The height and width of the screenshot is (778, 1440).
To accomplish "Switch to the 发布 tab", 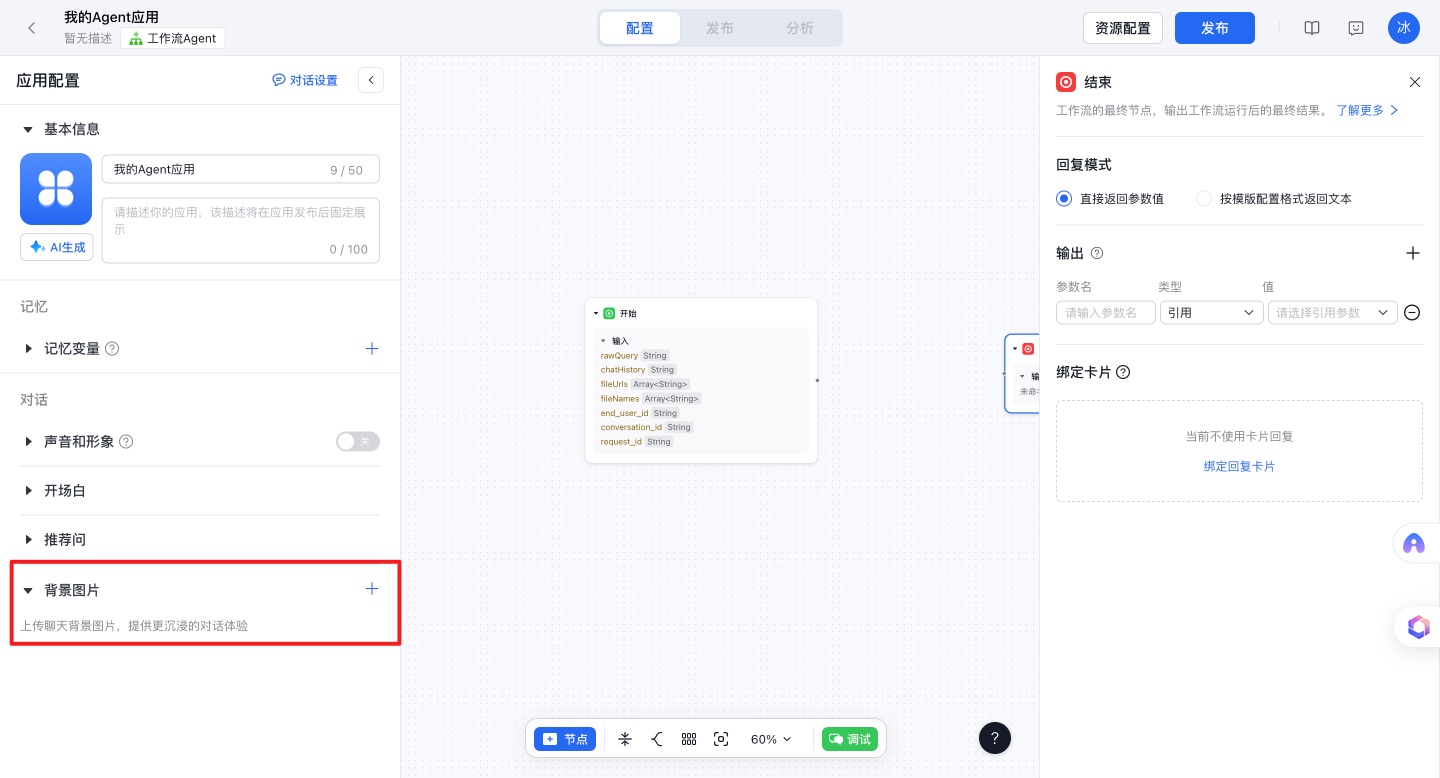I will pos(720,28).
